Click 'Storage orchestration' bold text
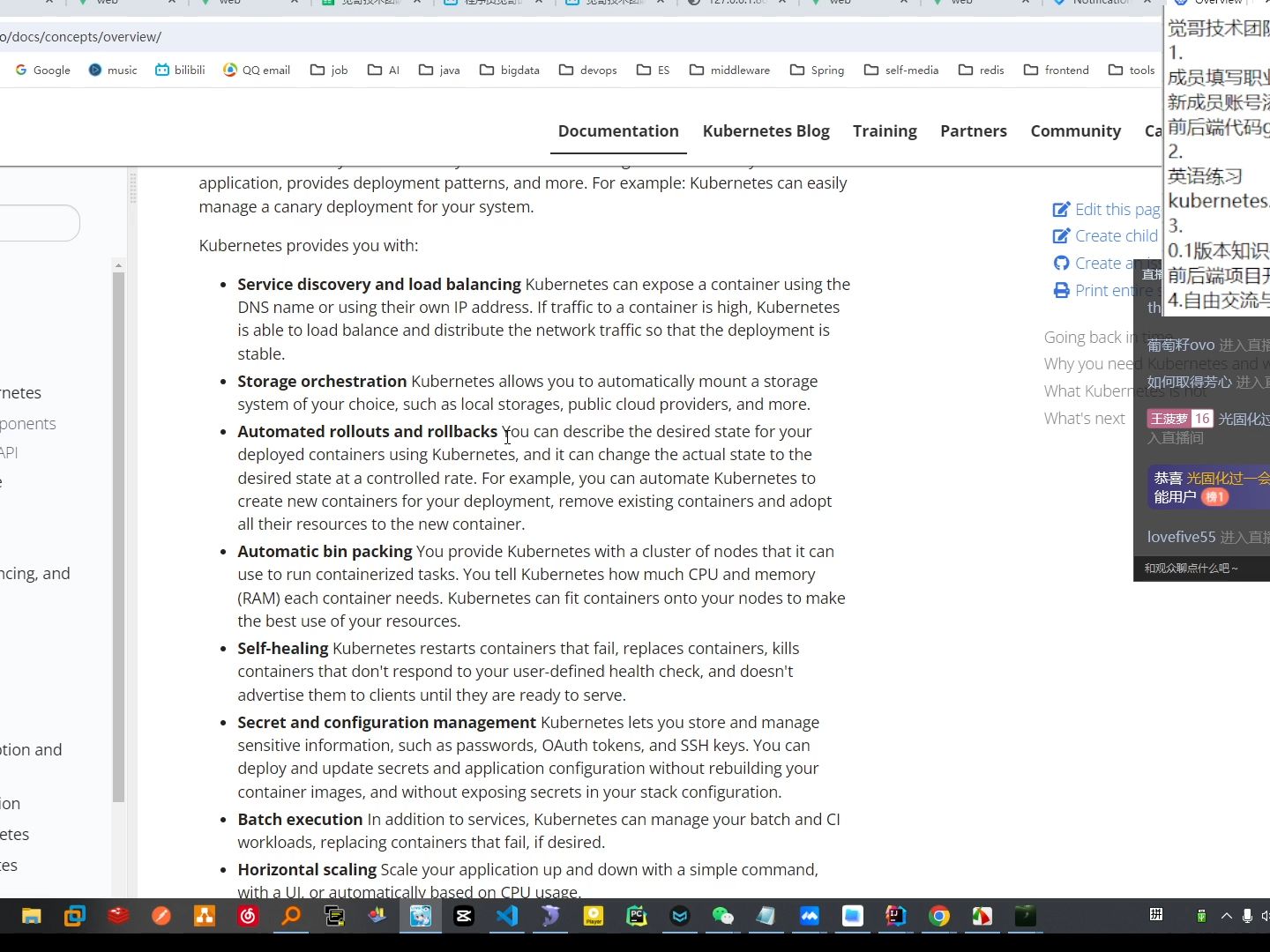The width and height of the screenshot is (1270, 952). coord(322,382)
